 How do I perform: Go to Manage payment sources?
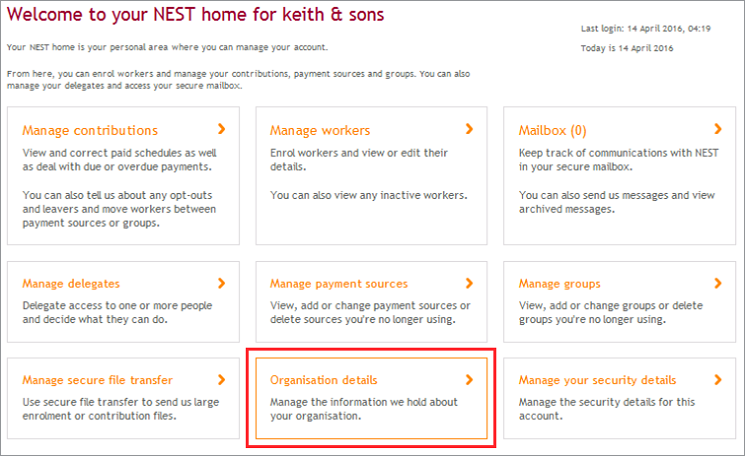pos(339,284)
